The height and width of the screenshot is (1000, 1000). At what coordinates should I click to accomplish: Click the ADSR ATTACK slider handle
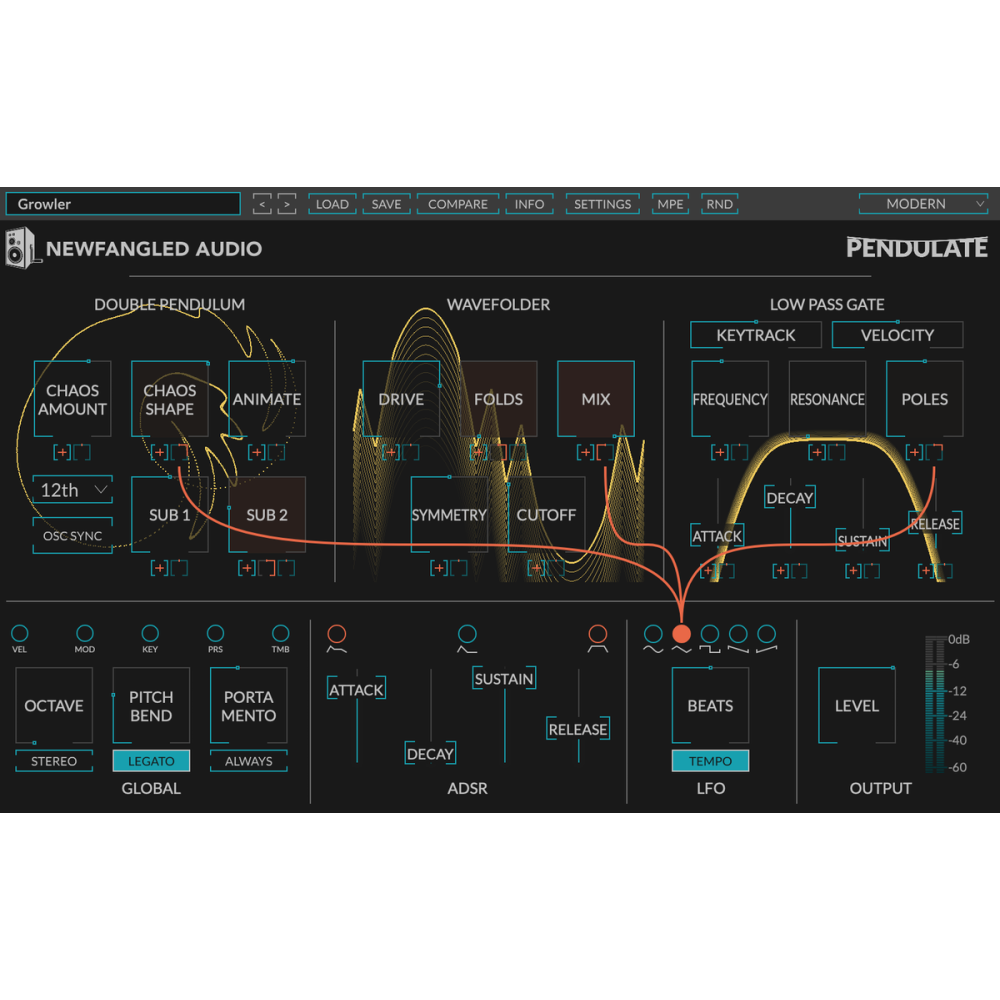(x=357, y=689)
